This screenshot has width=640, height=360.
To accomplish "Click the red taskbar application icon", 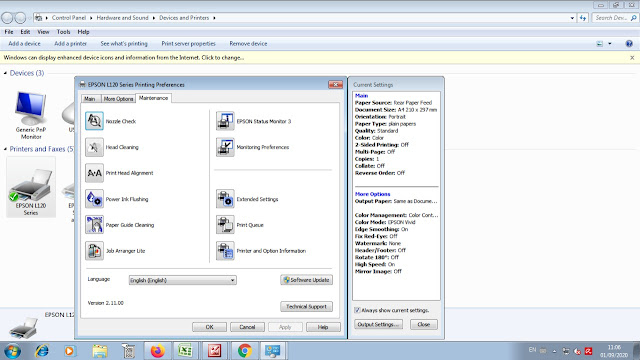I will tap(214, 351).
